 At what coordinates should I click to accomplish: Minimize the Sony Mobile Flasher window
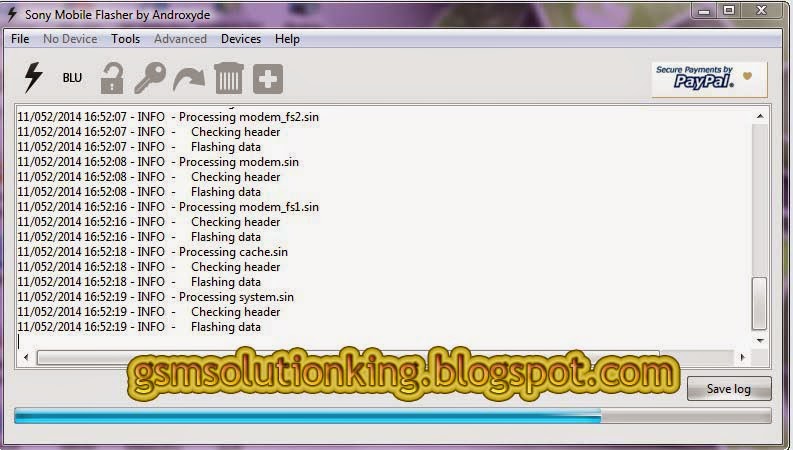(704, 11)
